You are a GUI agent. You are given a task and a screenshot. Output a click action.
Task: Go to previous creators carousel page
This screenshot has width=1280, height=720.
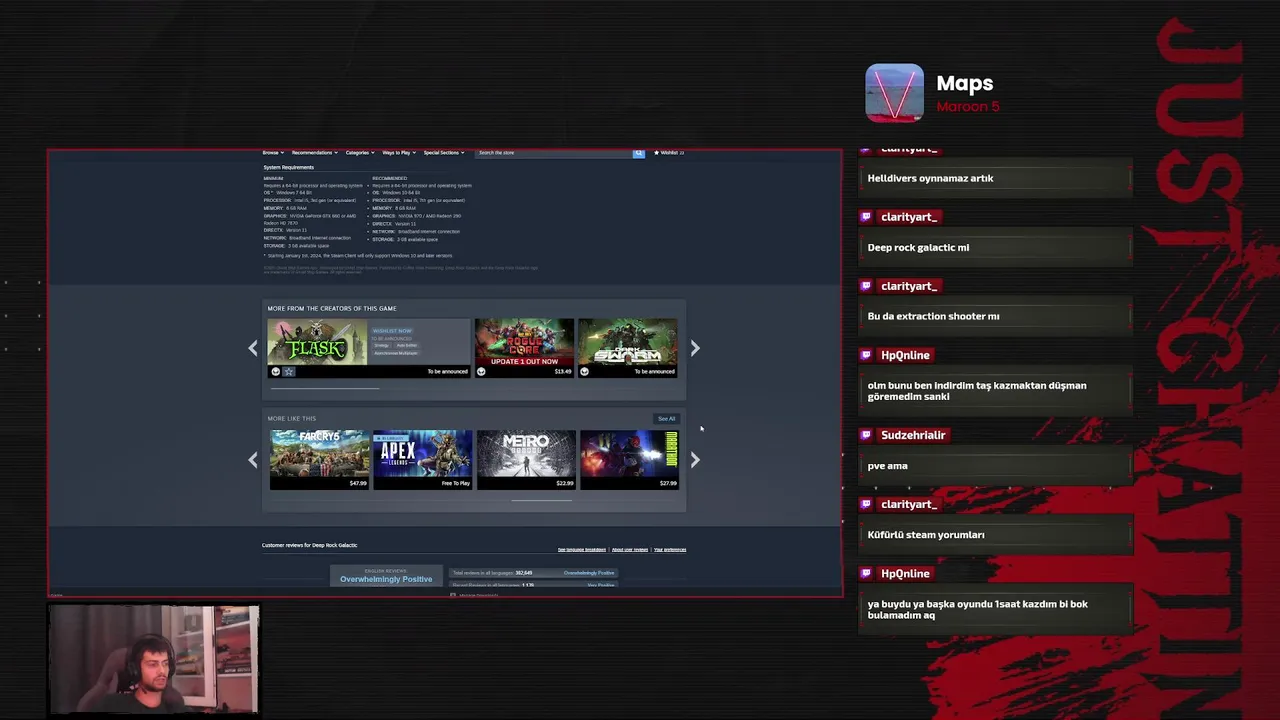253,347
